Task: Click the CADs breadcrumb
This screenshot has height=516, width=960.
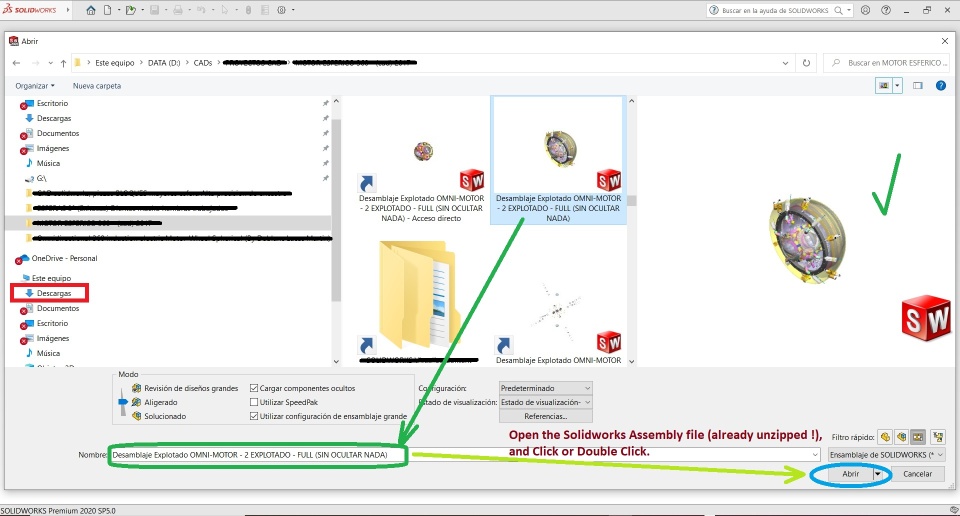Action: [x=203, y=62]
